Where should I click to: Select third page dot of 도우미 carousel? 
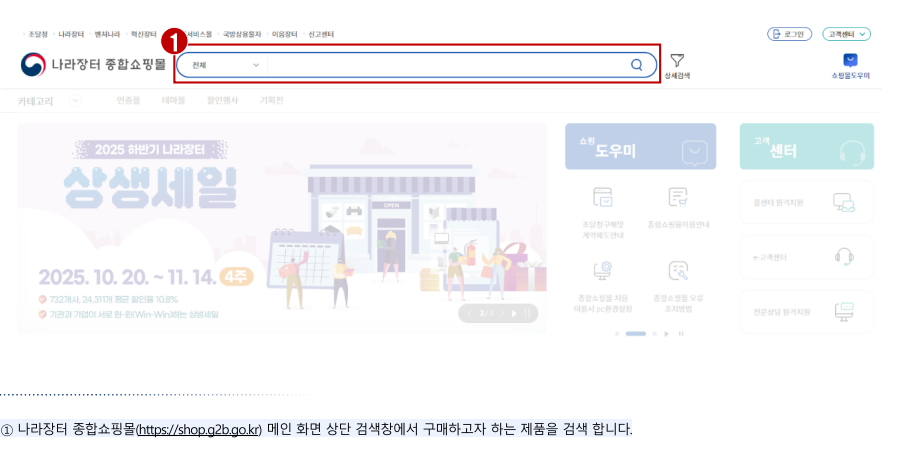pyautogui.click(x=655, y=334)
